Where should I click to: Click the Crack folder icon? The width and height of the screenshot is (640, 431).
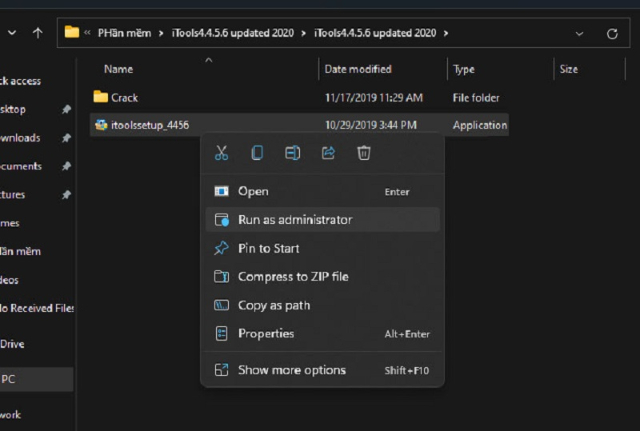pyautogui.click(x=100, y=97)
